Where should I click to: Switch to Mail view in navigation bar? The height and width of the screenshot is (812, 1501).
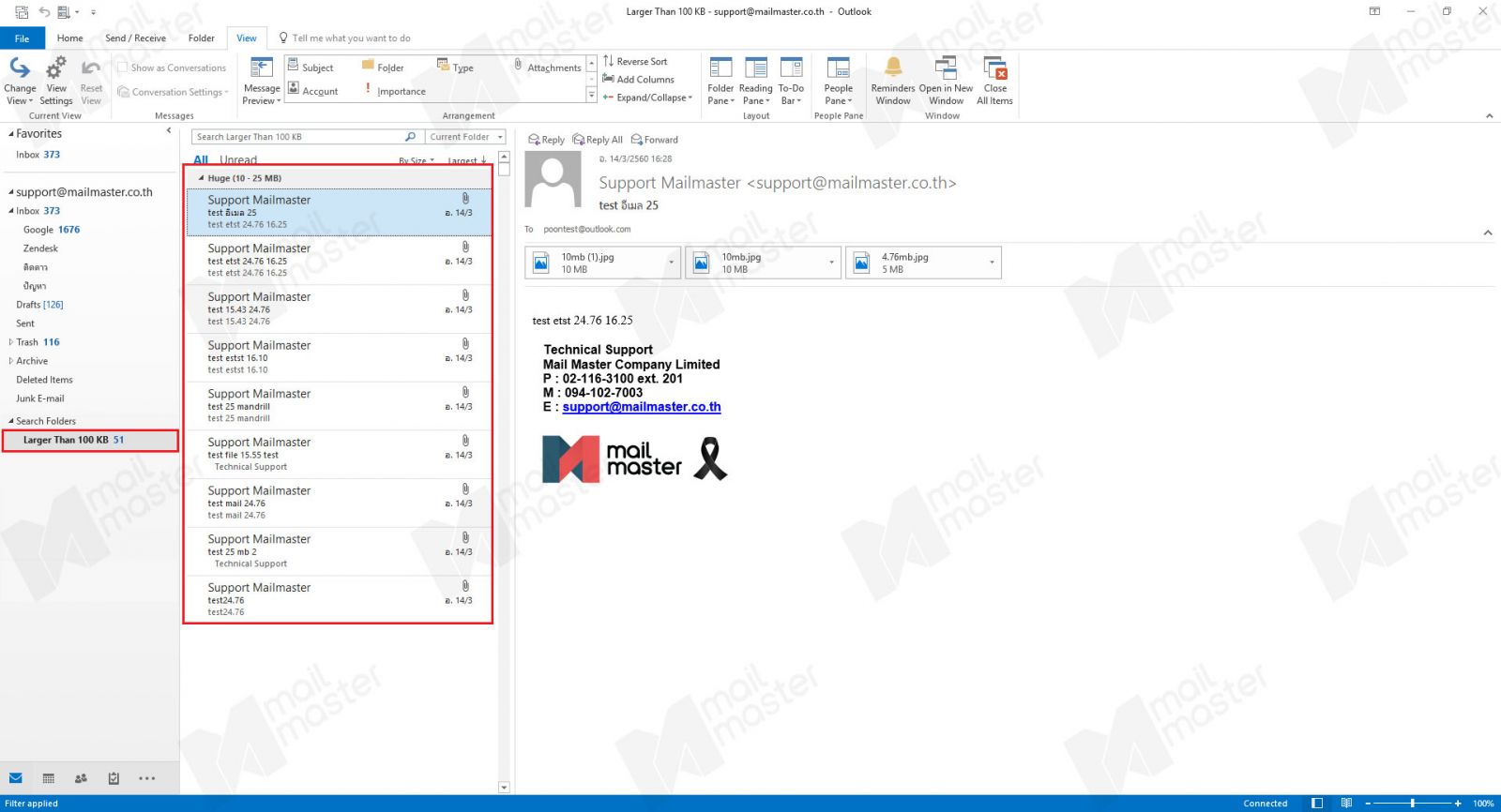(x=16, y=778)
